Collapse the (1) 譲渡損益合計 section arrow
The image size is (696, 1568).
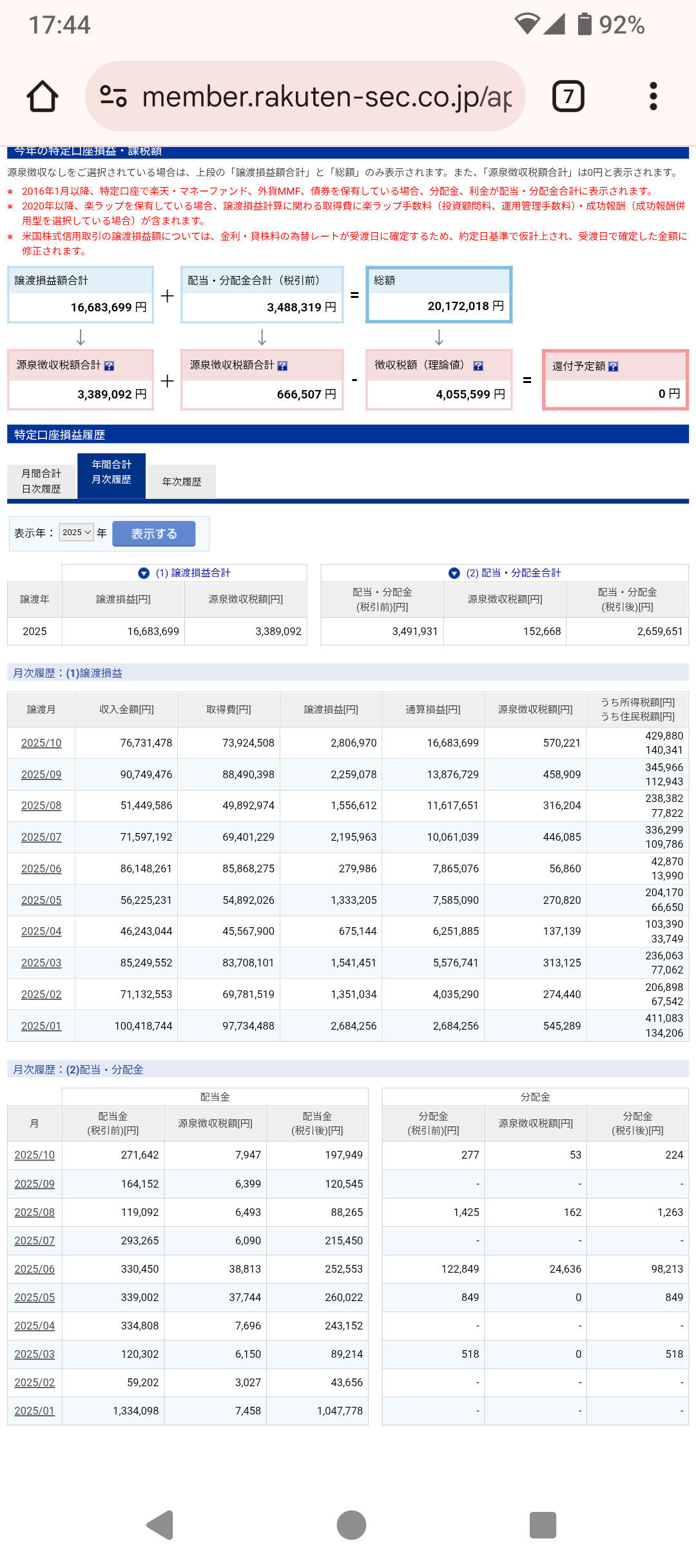click(144, 573)
